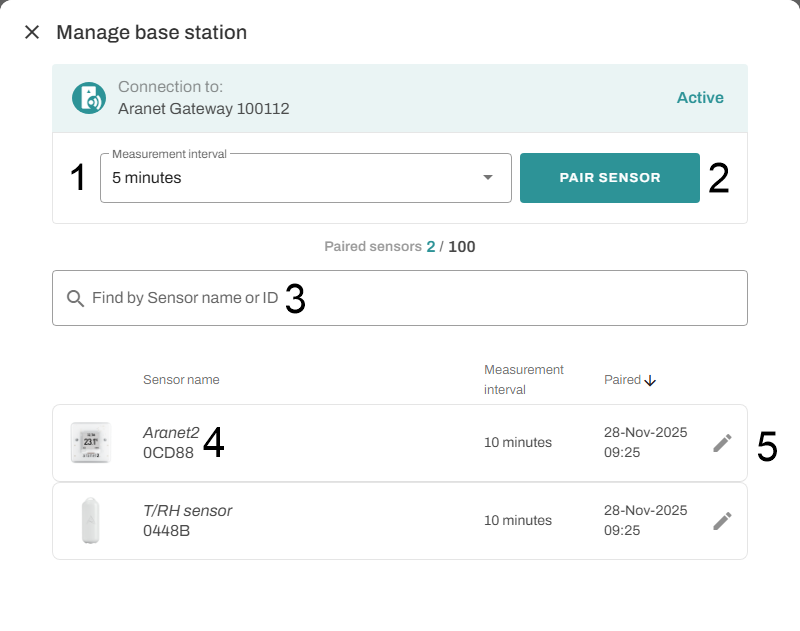Expand the dropdown arrow for 5 minutes
This screenshot has height=631, width=800.
coord(488,178)
